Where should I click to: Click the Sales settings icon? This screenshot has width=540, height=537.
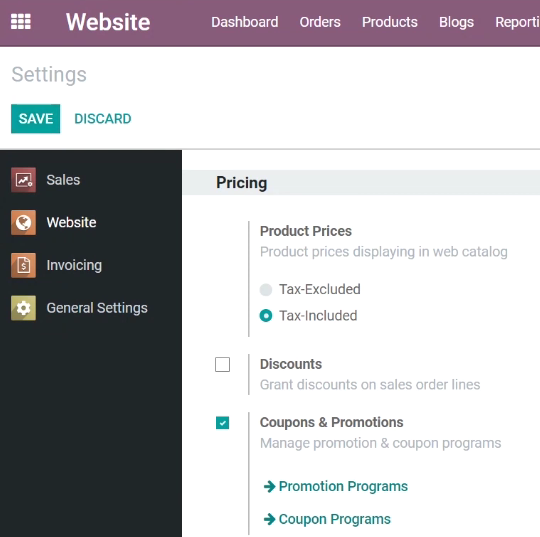pyautogui.click(x=23, y=180)
